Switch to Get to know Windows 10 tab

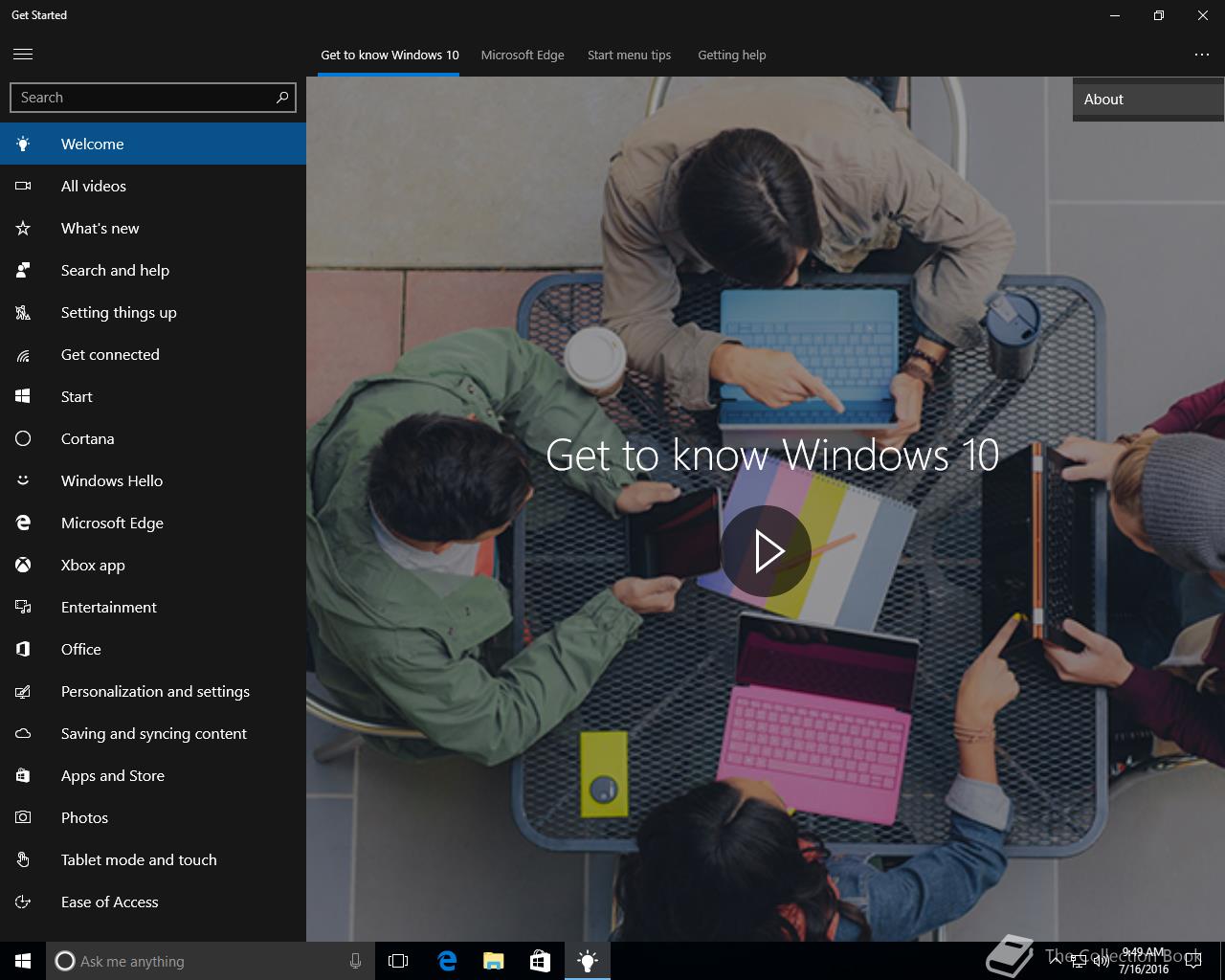pyautogui.click(x=390, y=55)
